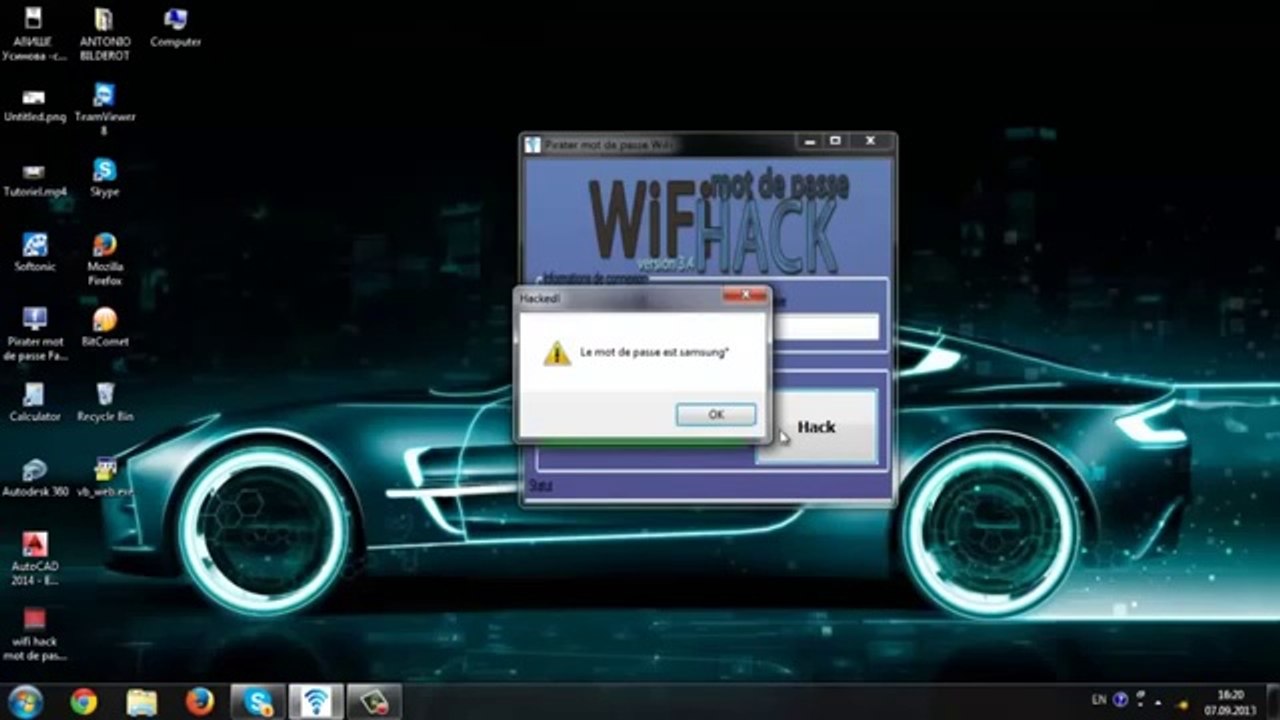1280x720 pixels.
Task: Click the blue help icon in system tray
Action: [x=1120, y=700]
